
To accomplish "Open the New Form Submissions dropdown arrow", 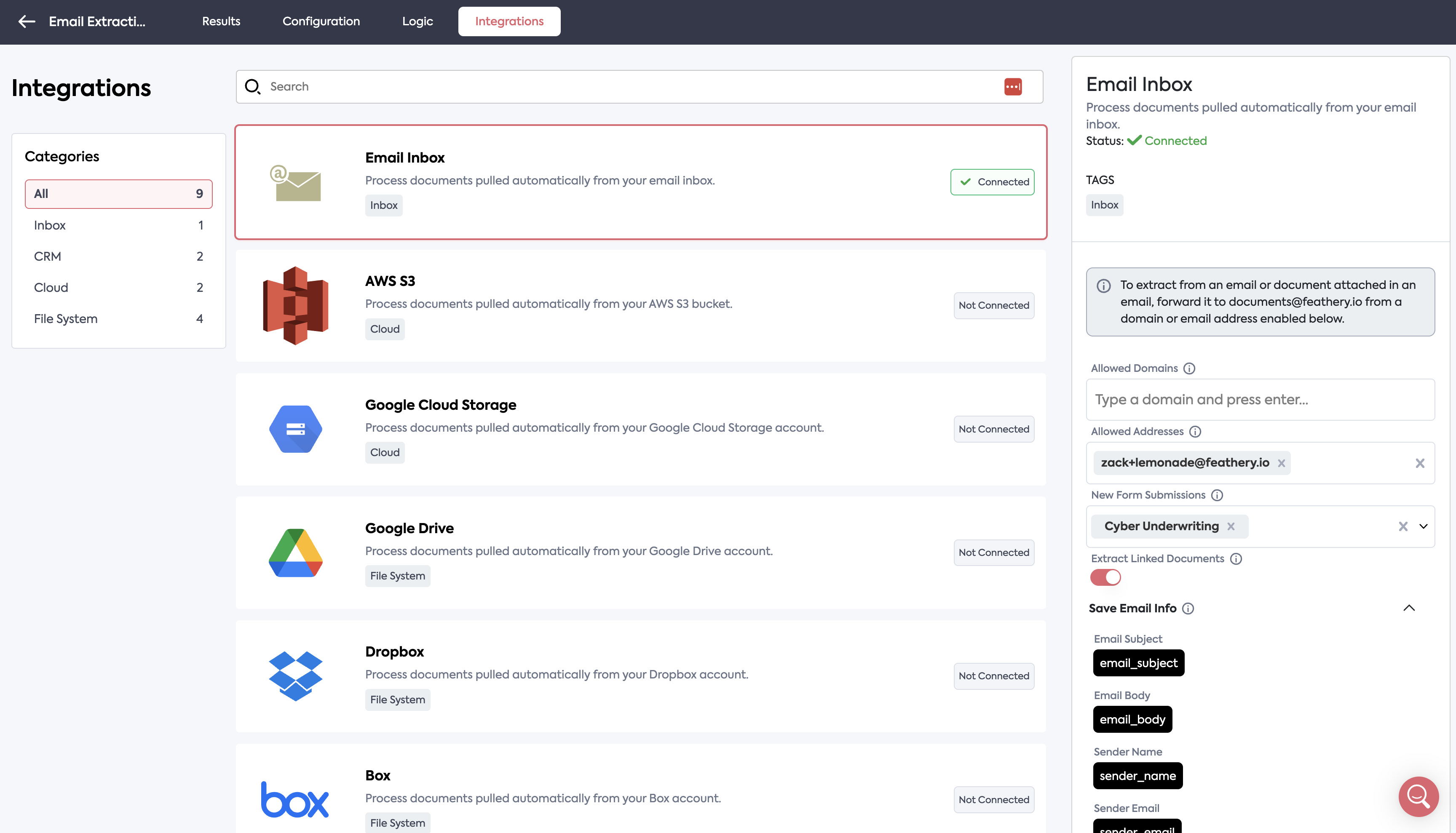I will coord(1424,526).
